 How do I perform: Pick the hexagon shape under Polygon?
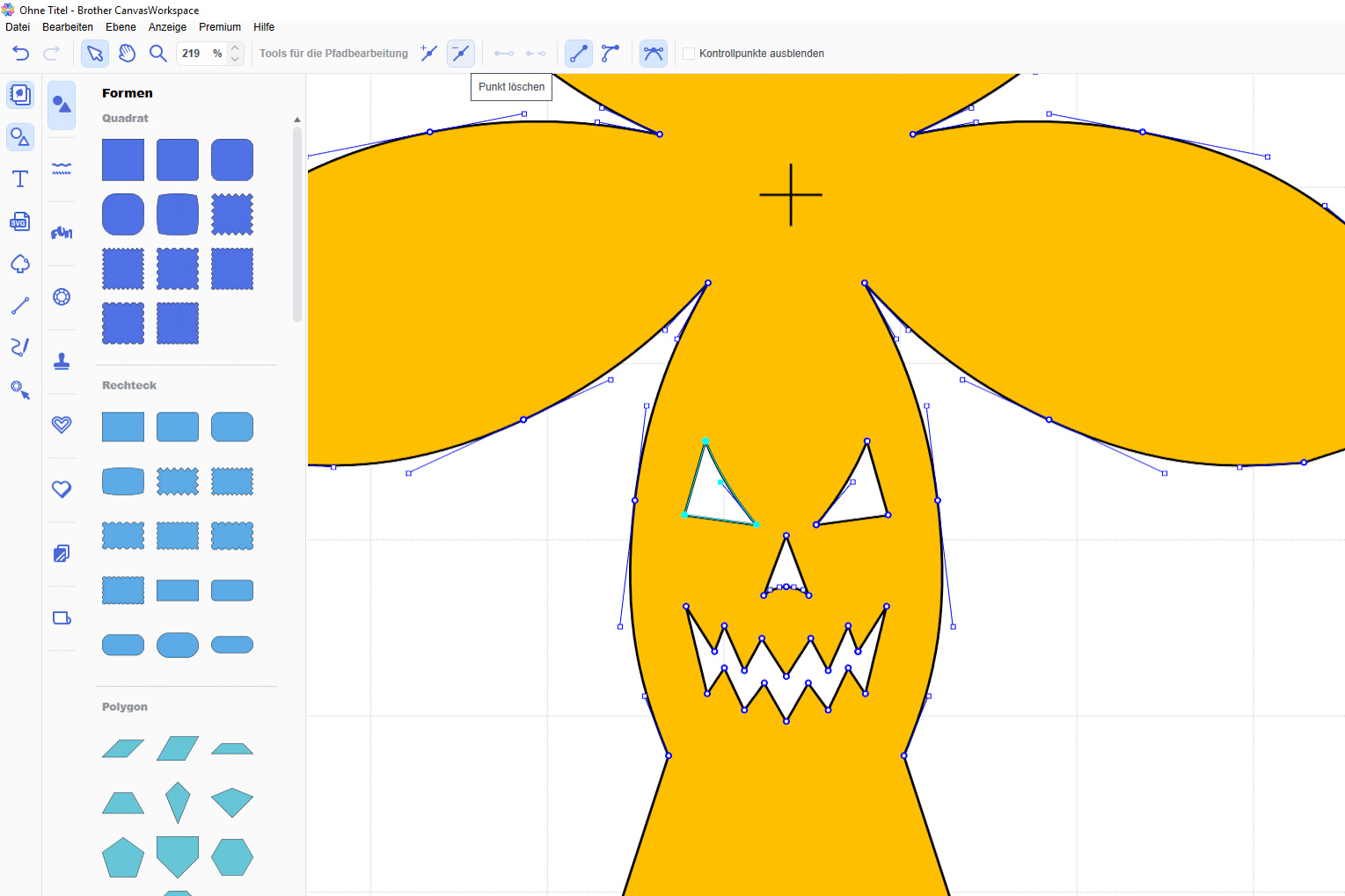[232, 856]
